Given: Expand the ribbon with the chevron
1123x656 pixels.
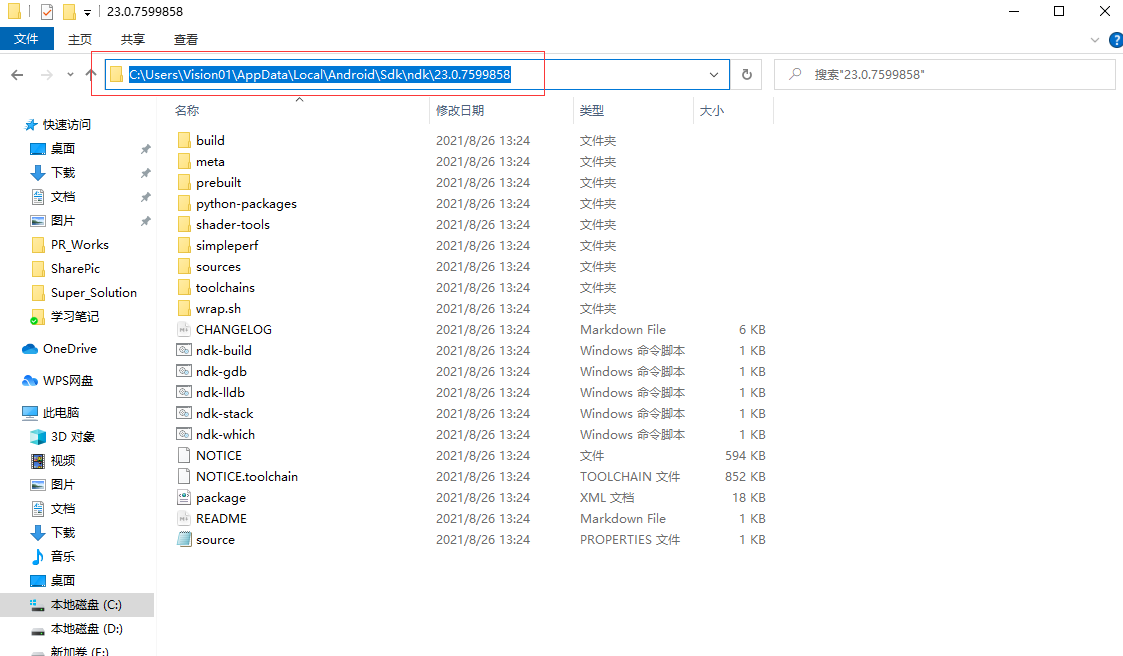Looking at the screenshot, I should tap(1094, 40).
